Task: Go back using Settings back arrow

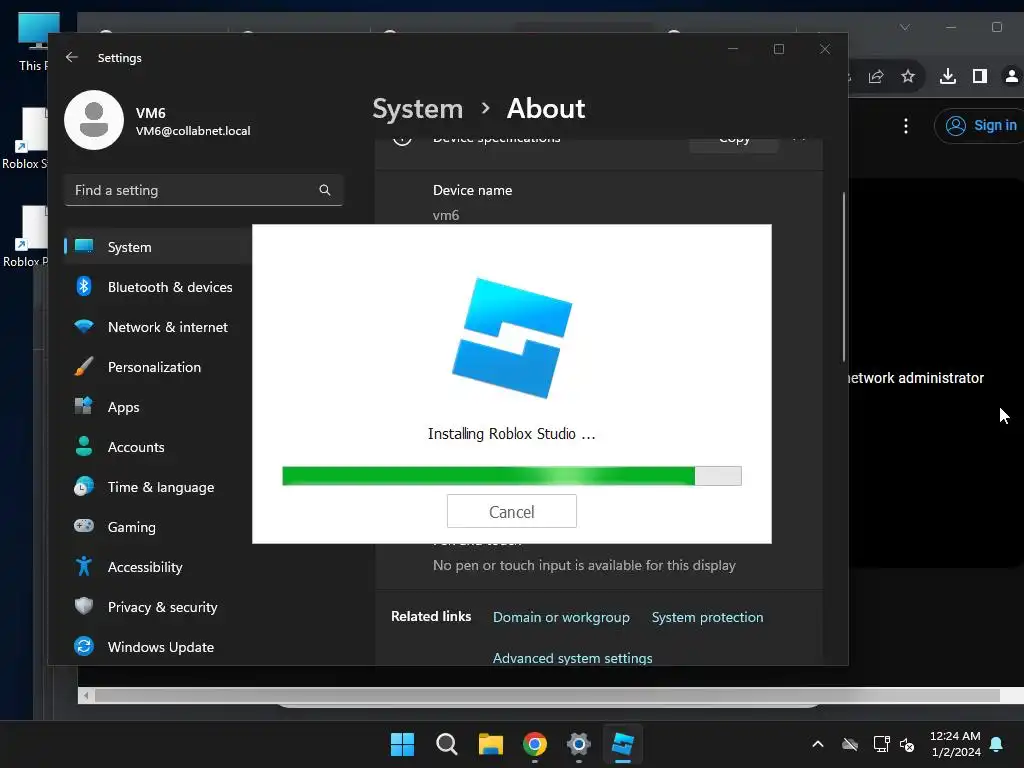Action: pos(72,57)
